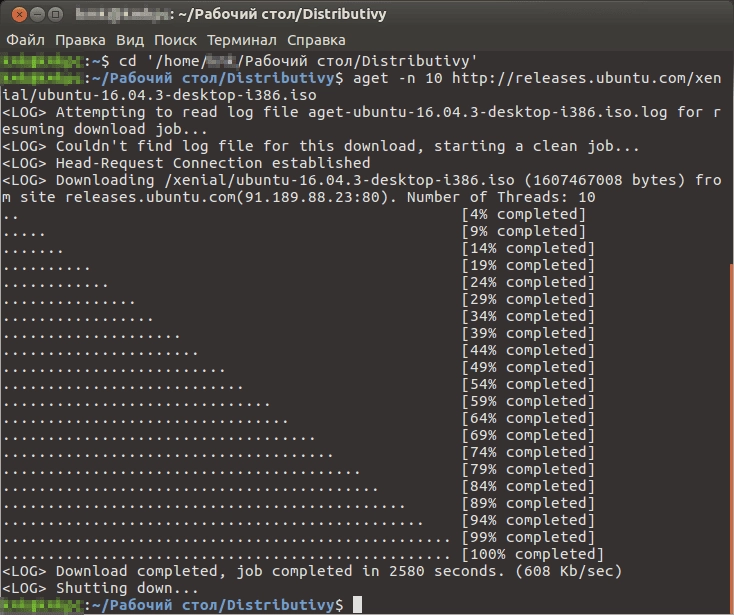Click the '[24% completed]' progress line
This screenshot has width=734, height=615.
(x=298, y=282)
